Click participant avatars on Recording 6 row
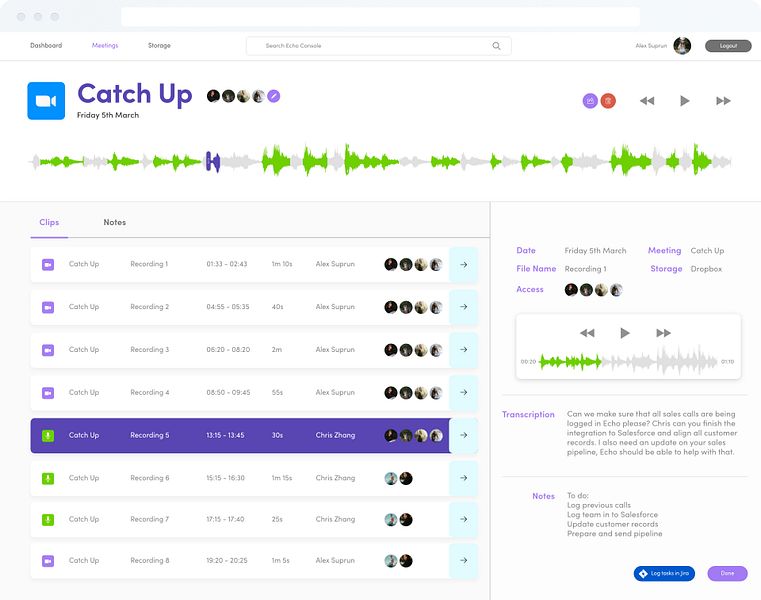The height and width of the screenshot is (600, 761). pos(398,478)
